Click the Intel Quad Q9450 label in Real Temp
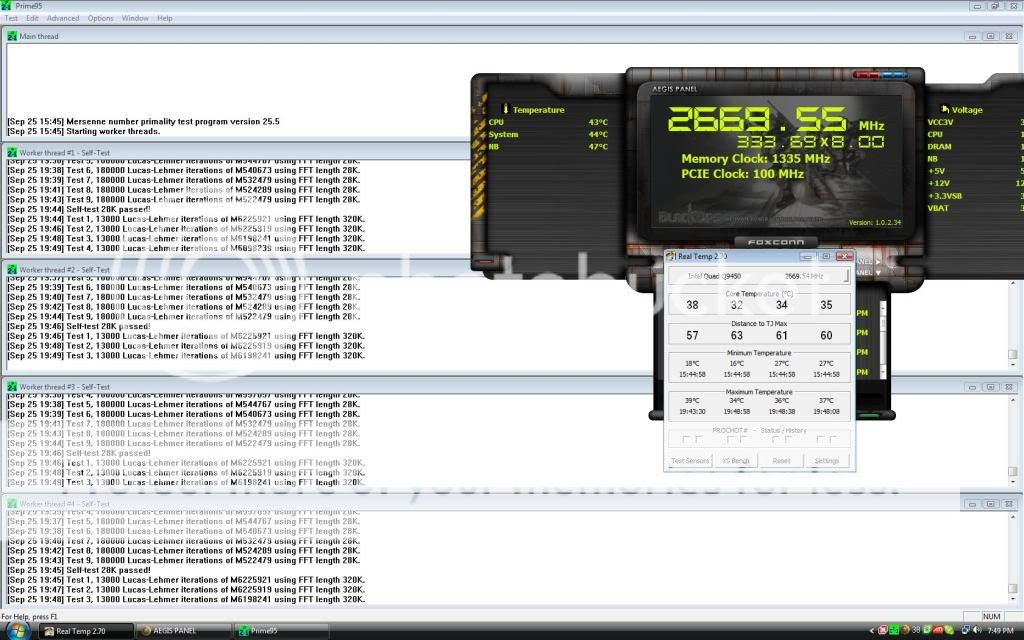Image resolution: width=1024 pixels, height=640 pixels. click(714, 276)
